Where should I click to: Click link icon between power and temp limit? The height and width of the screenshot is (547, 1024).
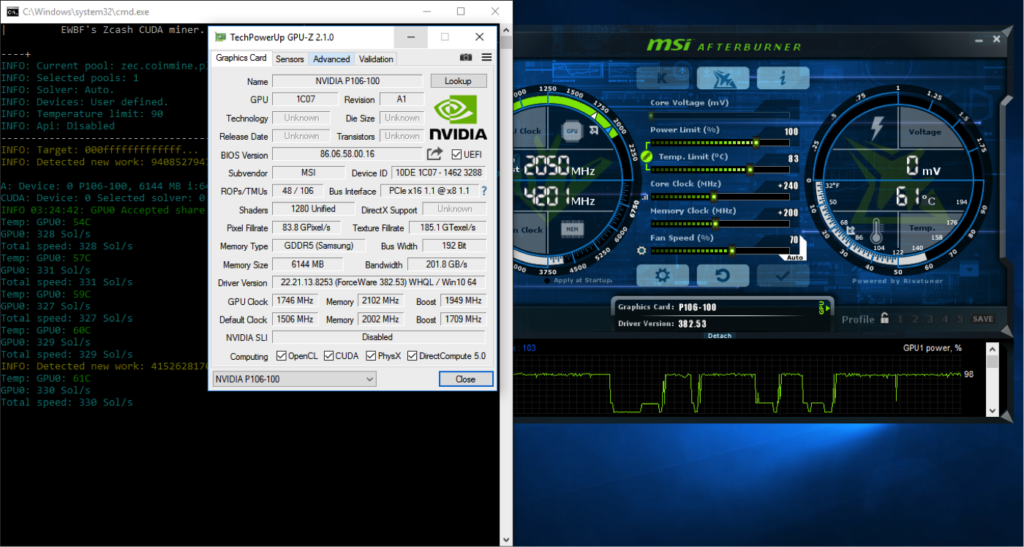click(647, 157)
